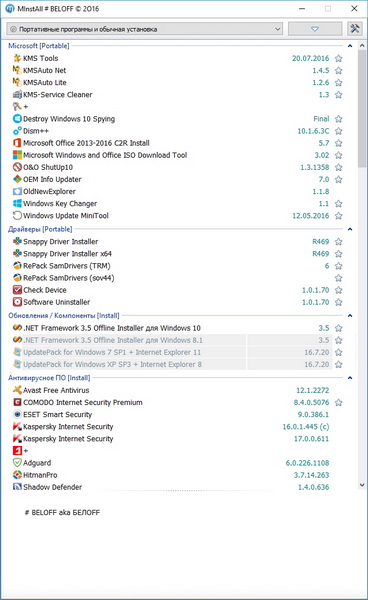Click the Microsoft [Portable] header label
Viewport: 368px width, 600px height.
(39, 46)
